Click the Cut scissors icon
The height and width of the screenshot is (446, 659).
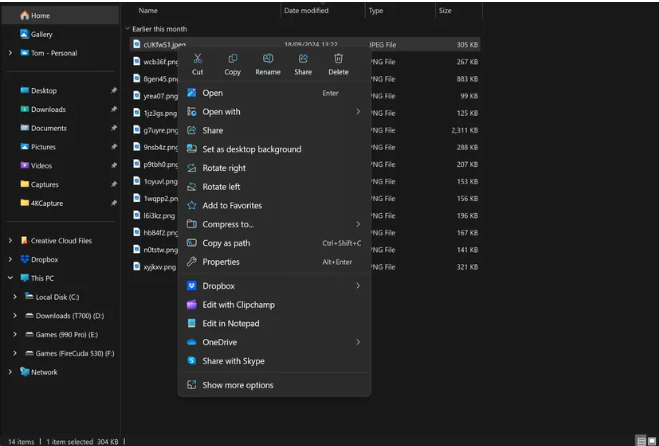(x=197, y=59)
